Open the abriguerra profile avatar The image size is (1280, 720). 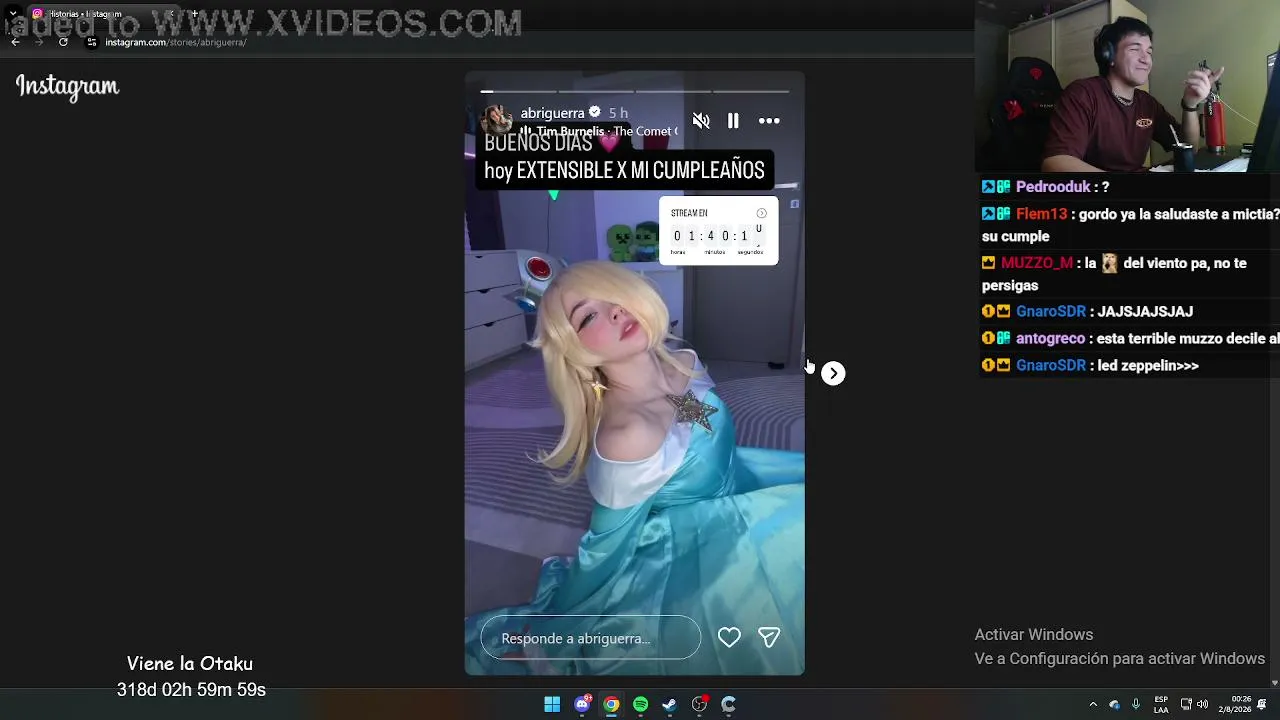498,119
